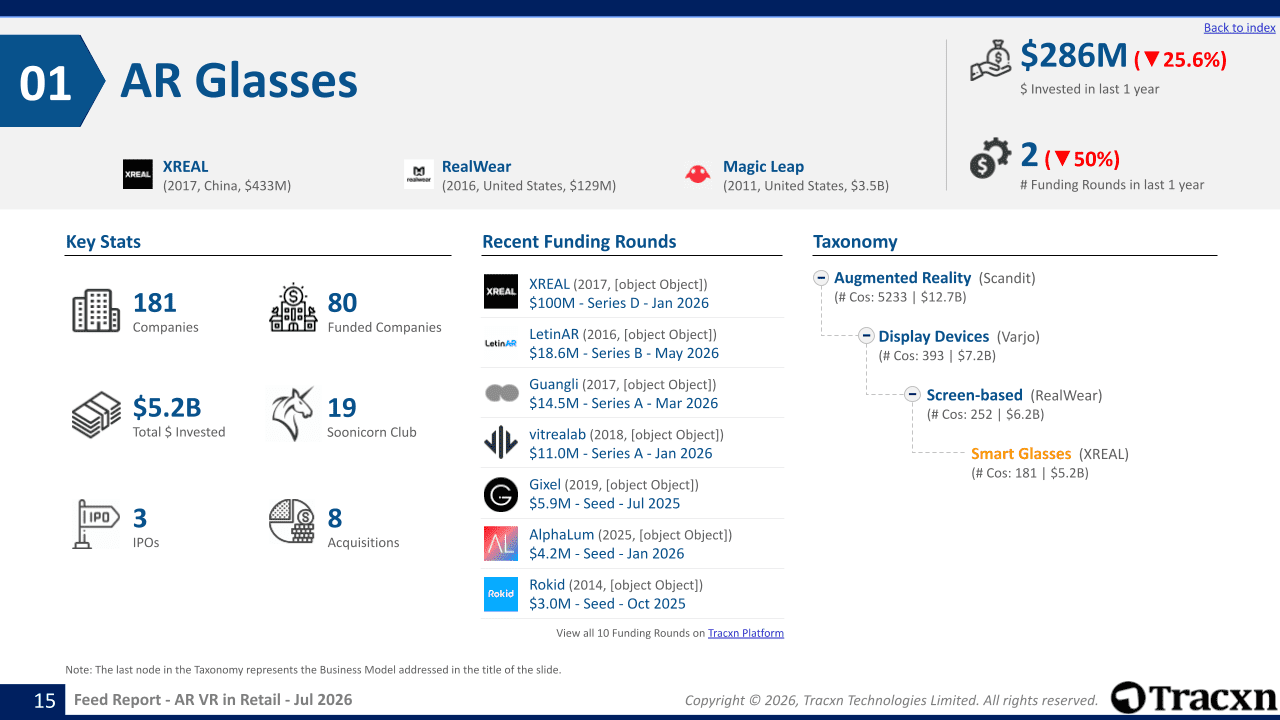Click the $5.2B Total Invested value
This screenshot has height=720, width=1280.
(167, 407)
